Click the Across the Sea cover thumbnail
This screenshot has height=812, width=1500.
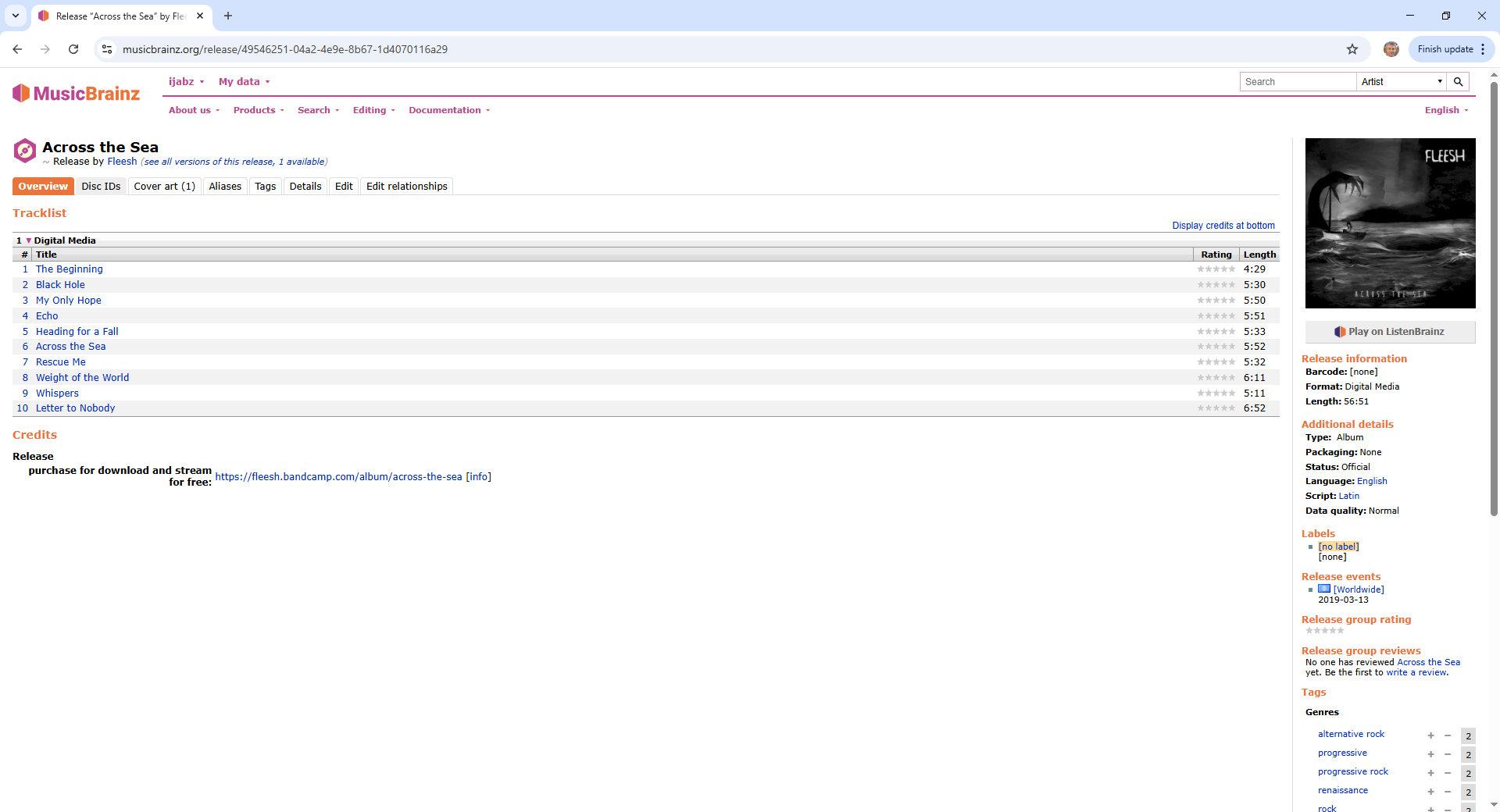[1390, 223]
